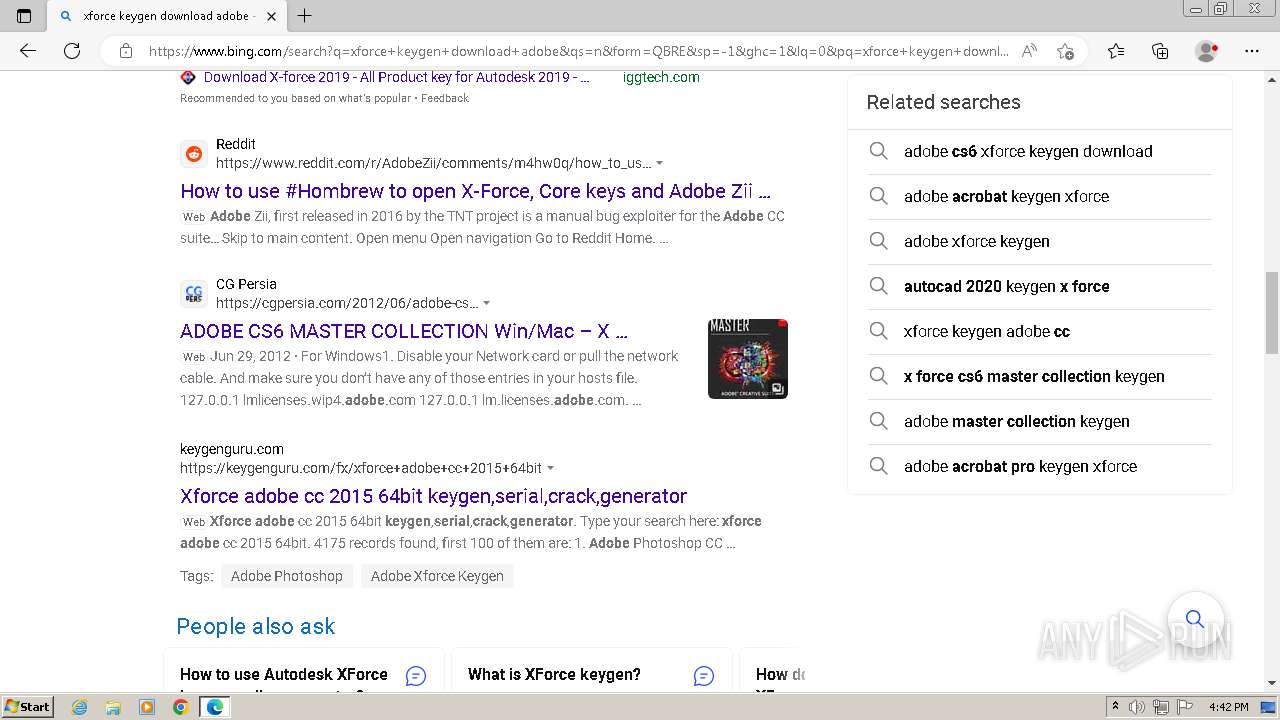
Task: Expand the Reddit result URL dropdown
Action: 659,163
